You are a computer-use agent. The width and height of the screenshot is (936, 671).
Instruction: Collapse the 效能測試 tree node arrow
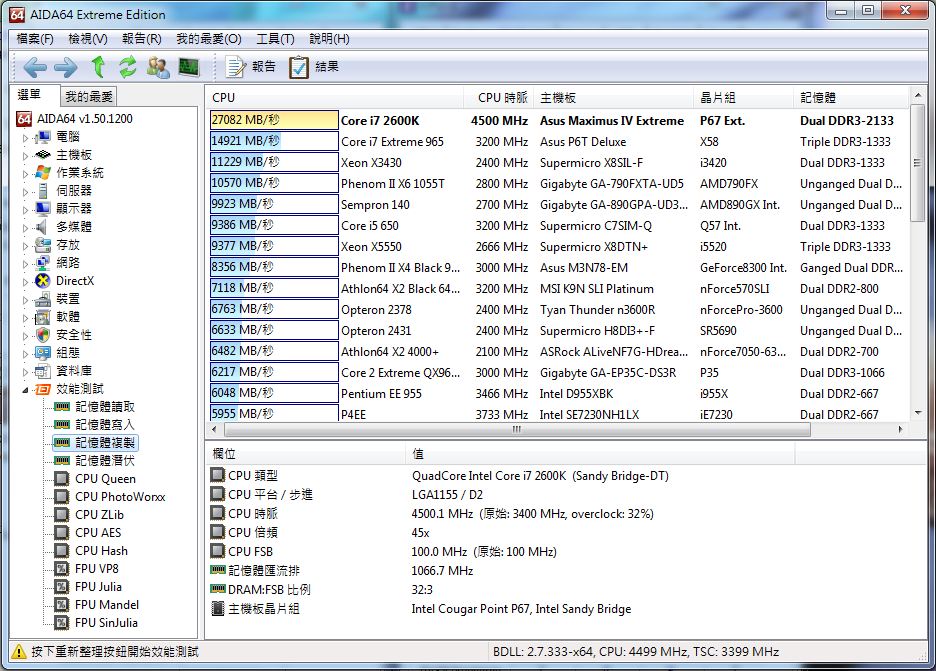[25, 390]
